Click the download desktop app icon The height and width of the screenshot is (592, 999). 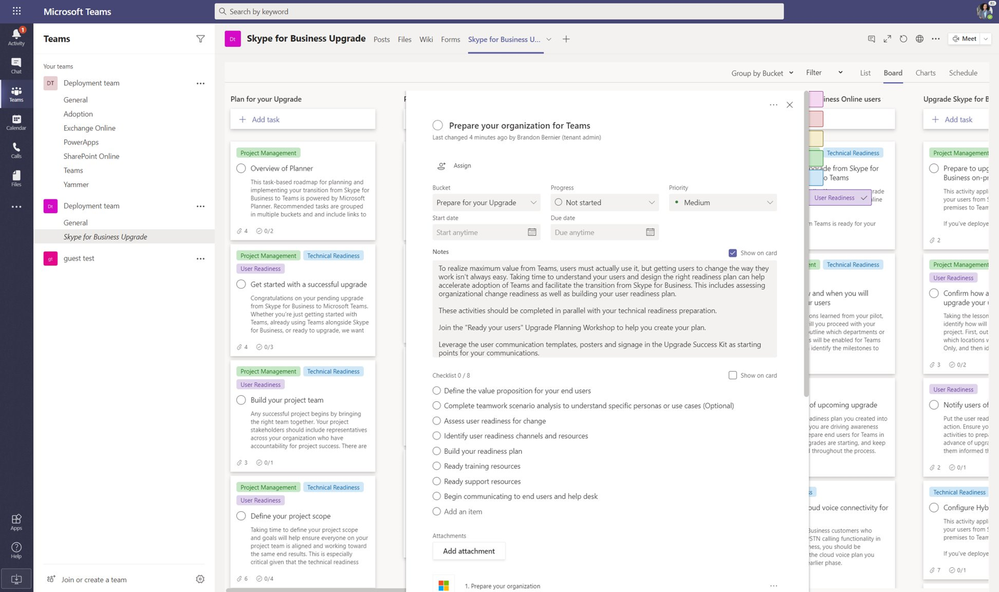pos(16,579)
